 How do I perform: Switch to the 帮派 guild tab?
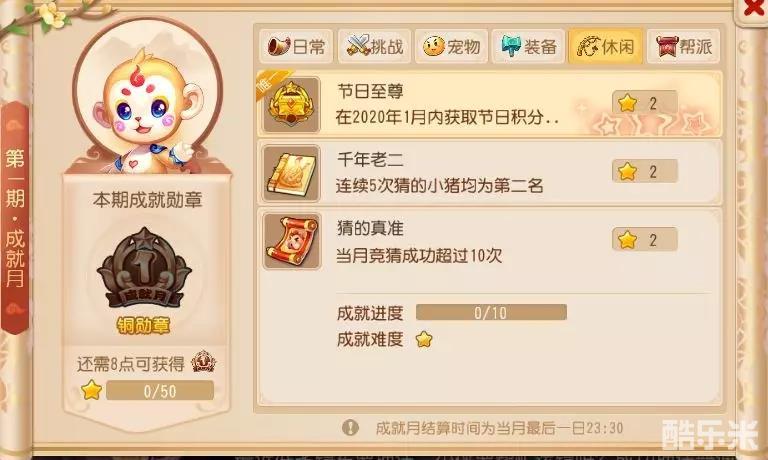(x=683, y=47)
